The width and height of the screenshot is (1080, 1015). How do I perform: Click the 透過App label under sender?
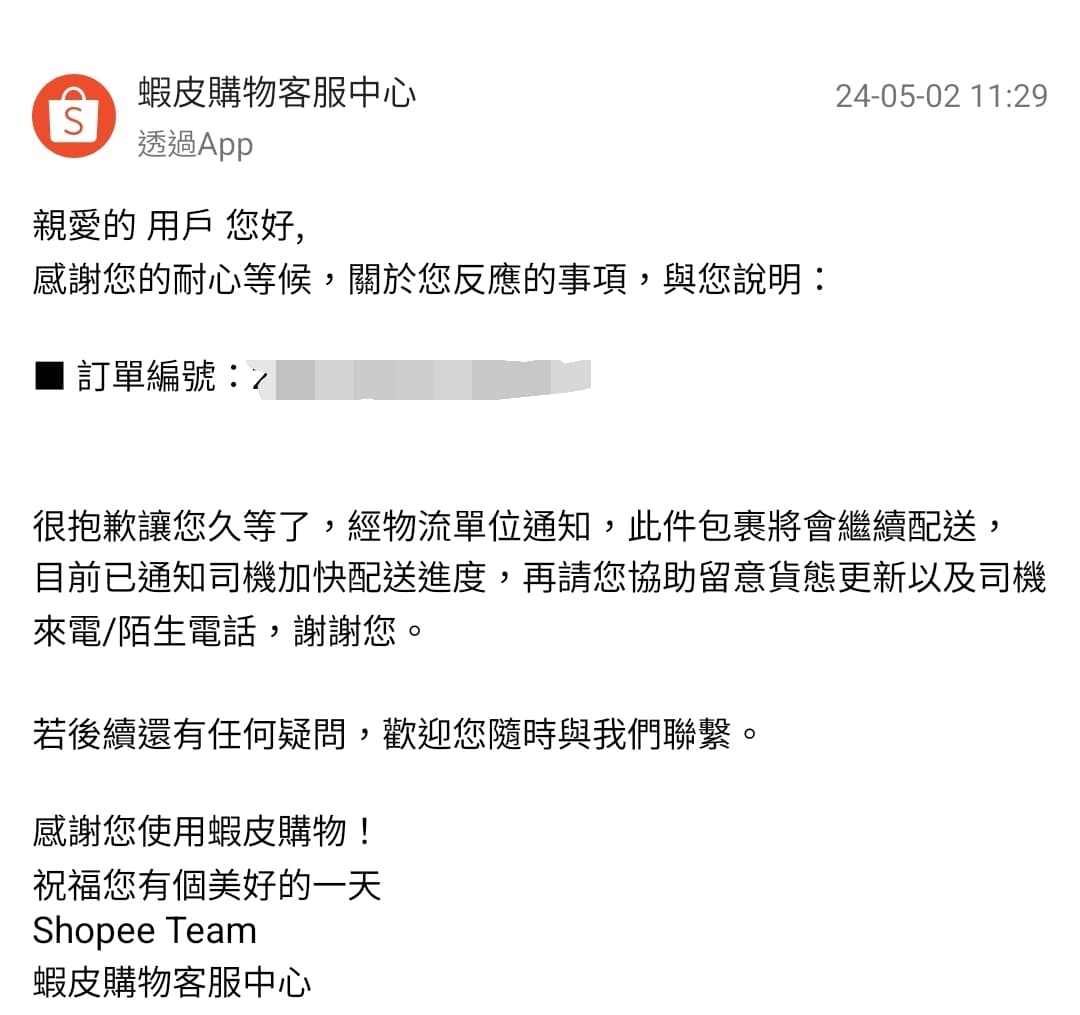coord(196,144)
